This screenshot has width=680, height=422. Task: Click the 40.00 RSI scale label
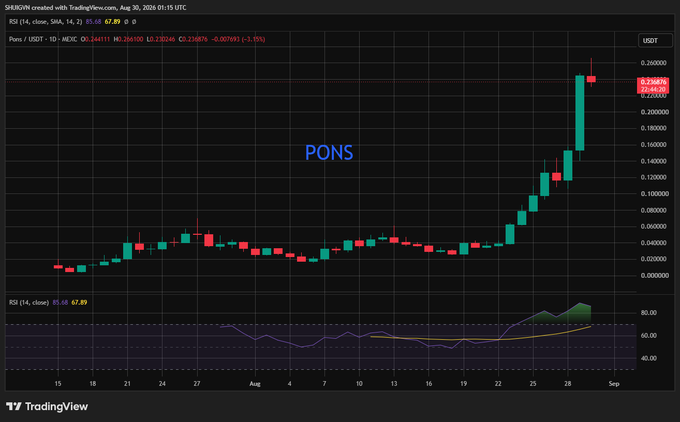649,358
